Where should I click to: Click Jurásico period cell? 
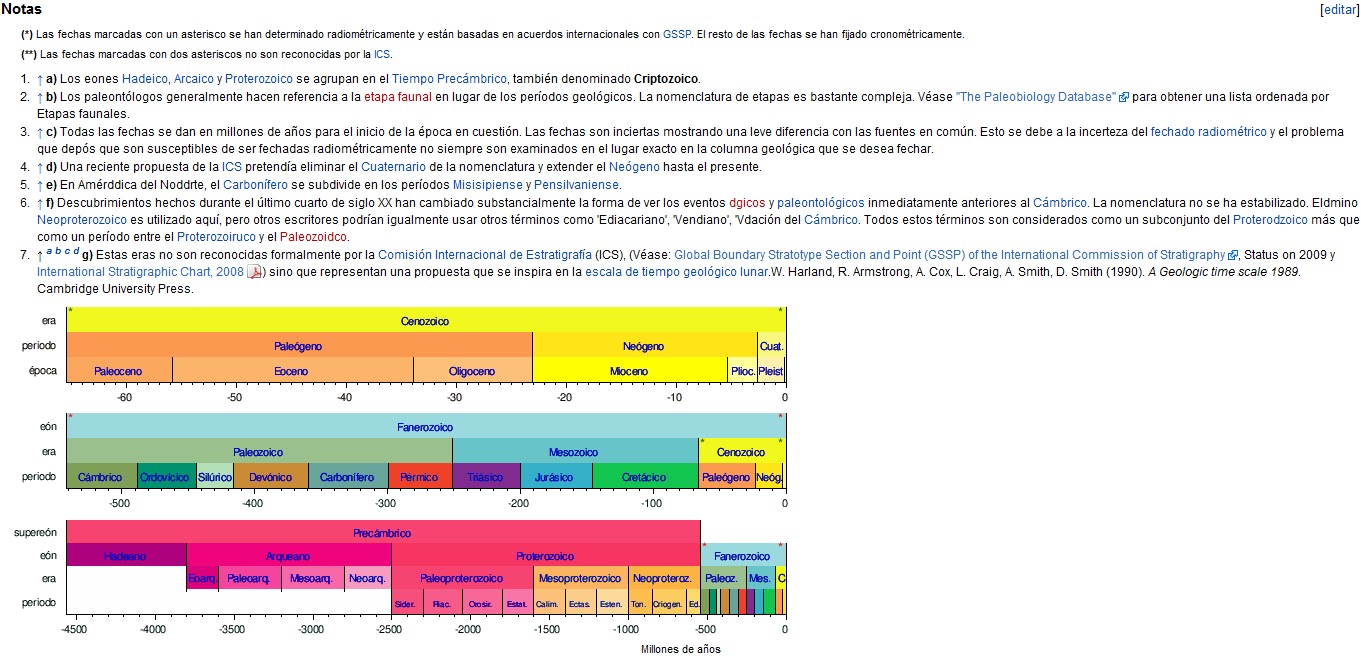pyautogui.click(x=555, y=477)
